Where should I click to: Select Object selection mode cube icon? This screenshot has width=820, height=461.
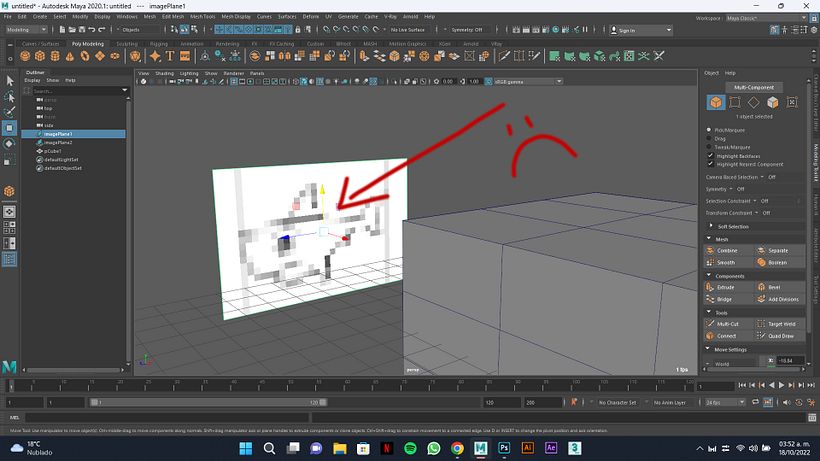click(x=716, y=102)
